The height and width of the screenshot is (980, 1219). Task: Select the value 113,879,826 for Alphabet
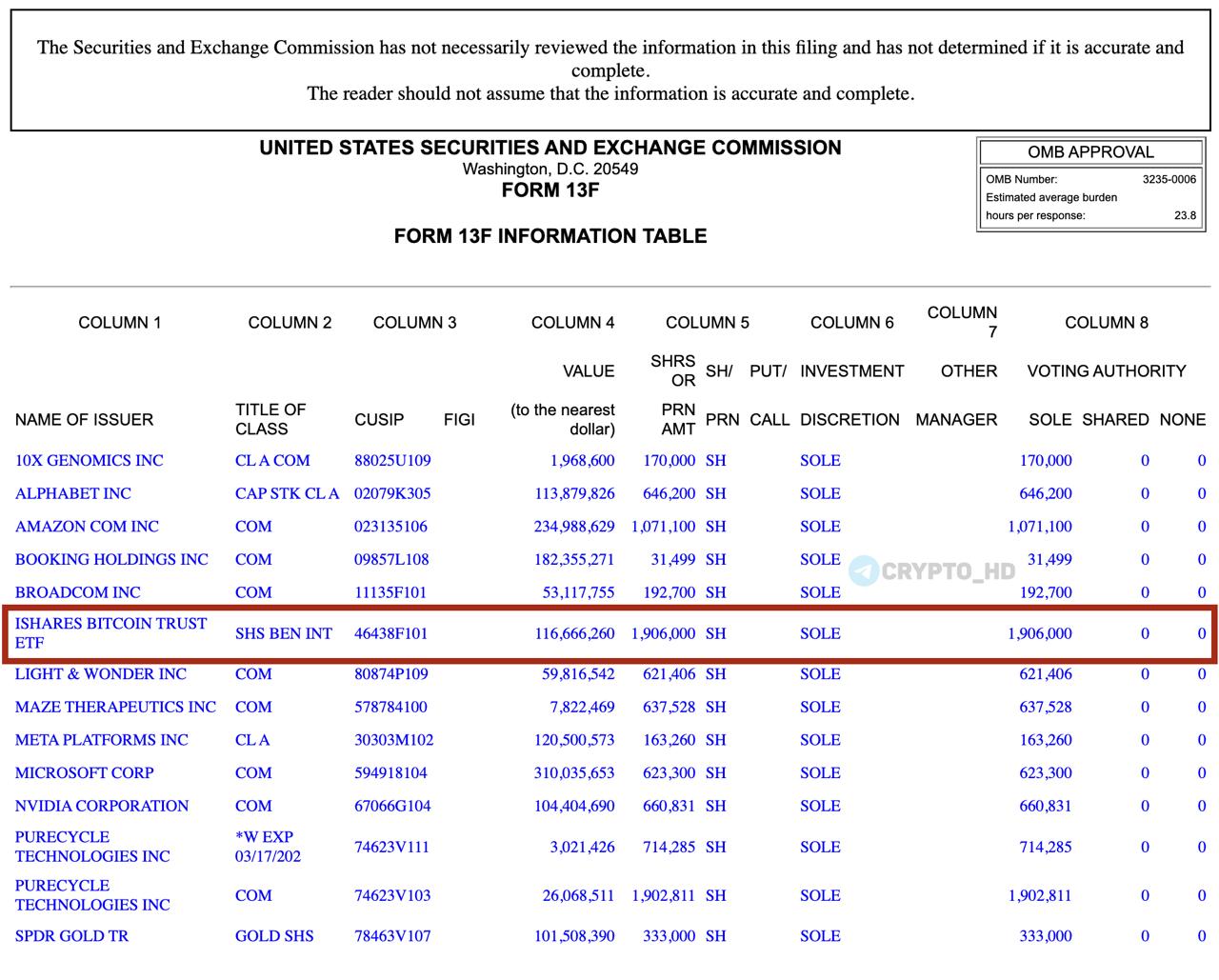(x=575, y=493)
